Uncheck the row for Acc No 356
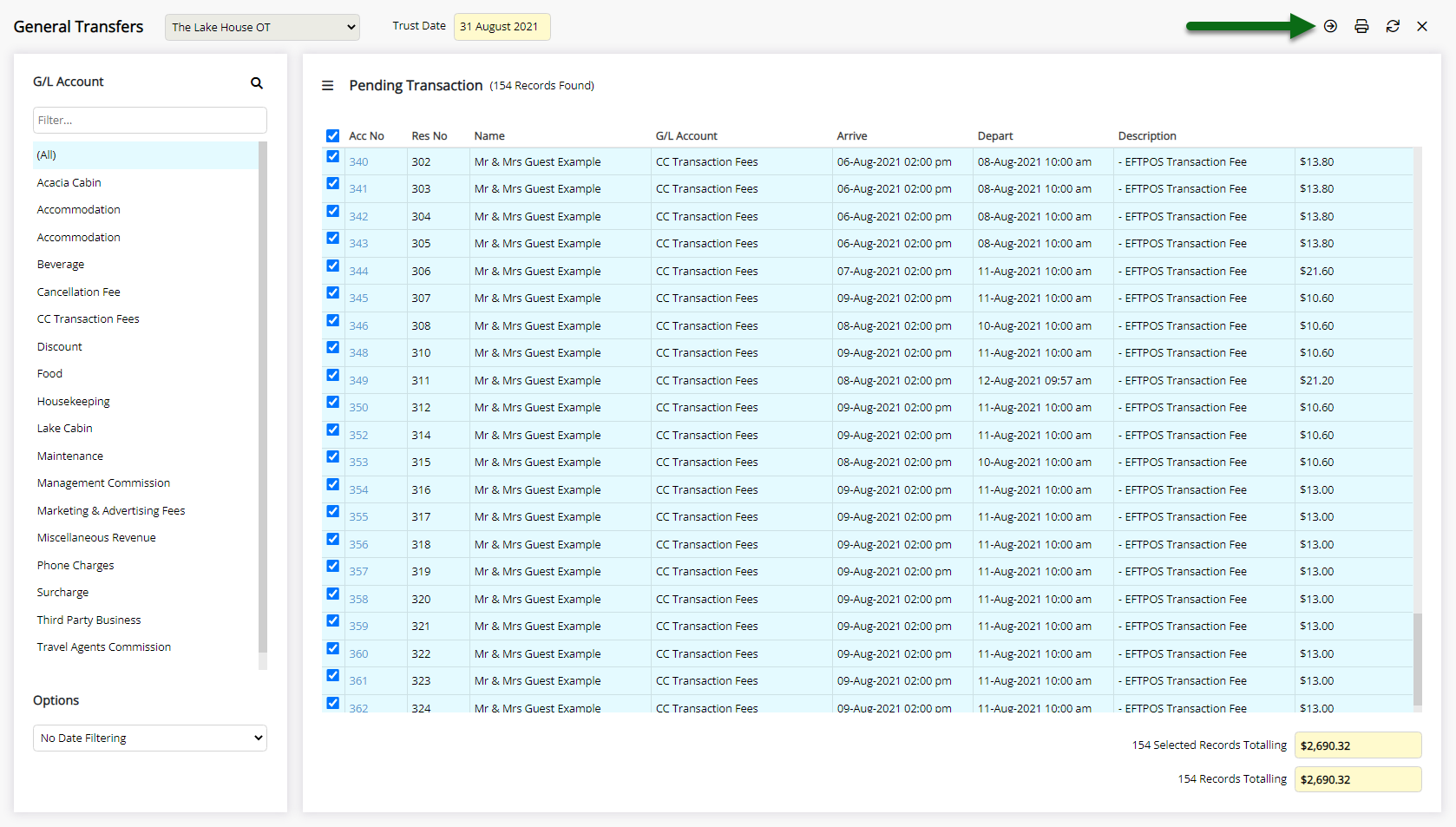 [x=332, y=539]
